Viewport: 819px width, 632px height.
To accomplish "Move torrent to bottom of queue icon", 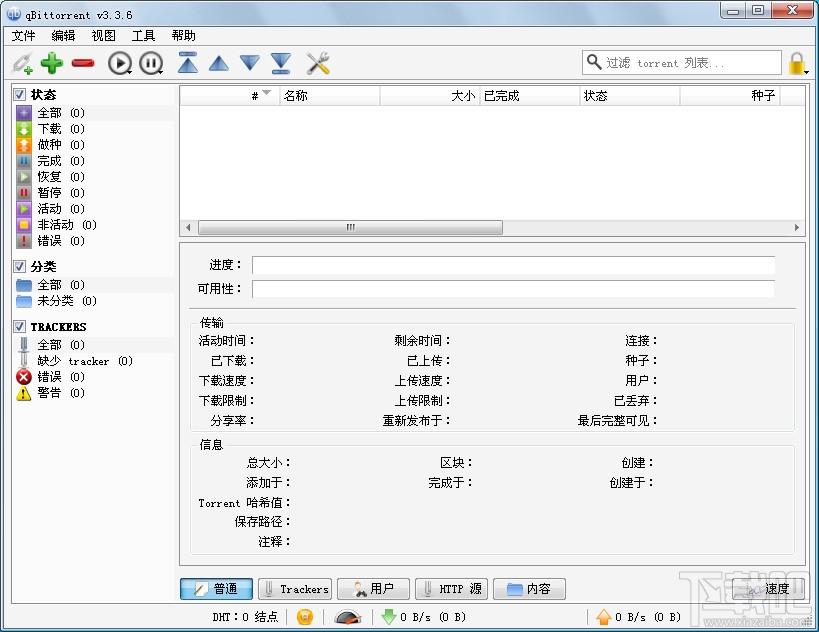I will click(281, 63).
